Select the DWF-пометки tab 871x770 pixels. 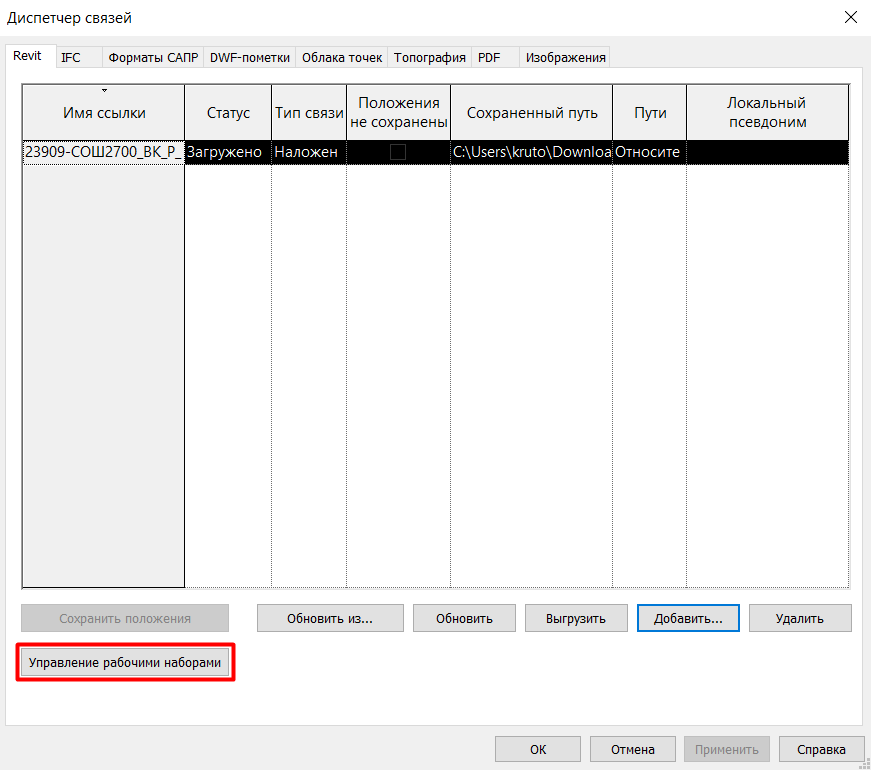[x=249, y=58]
